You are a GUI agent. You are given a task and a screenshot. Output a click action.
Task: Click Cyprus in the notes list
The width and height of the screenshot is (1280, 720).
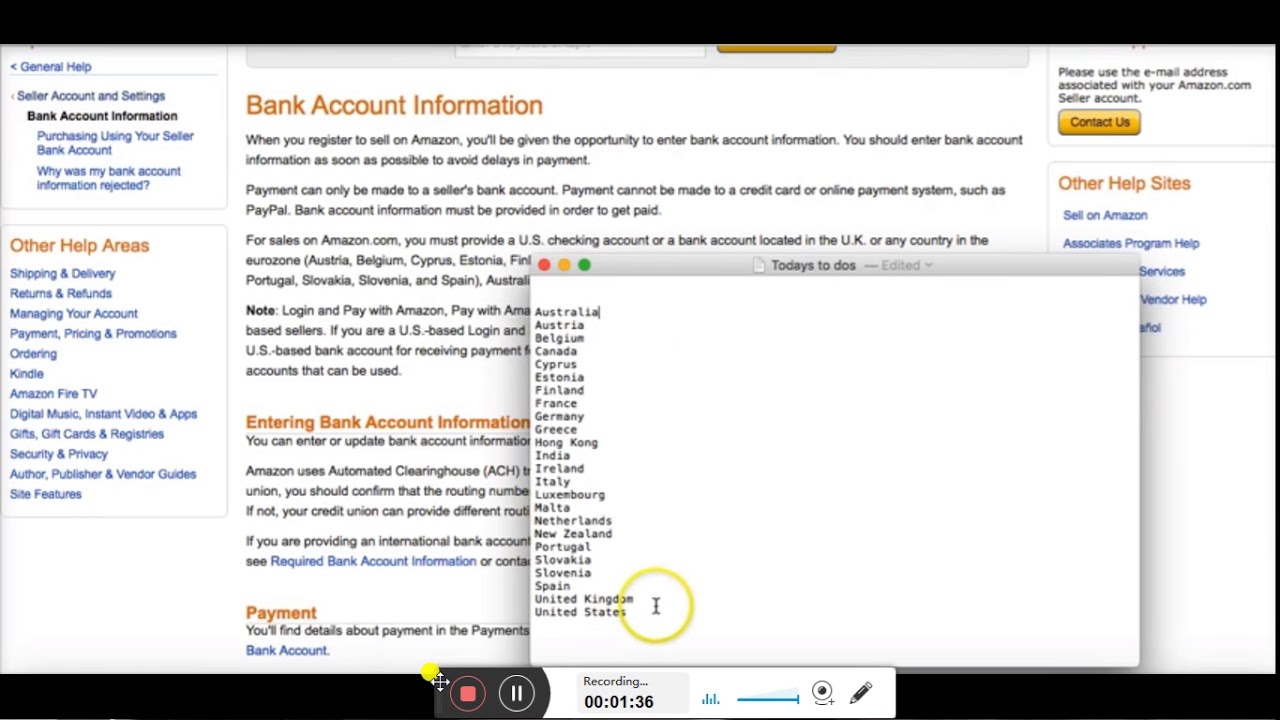tap(555, 364)
